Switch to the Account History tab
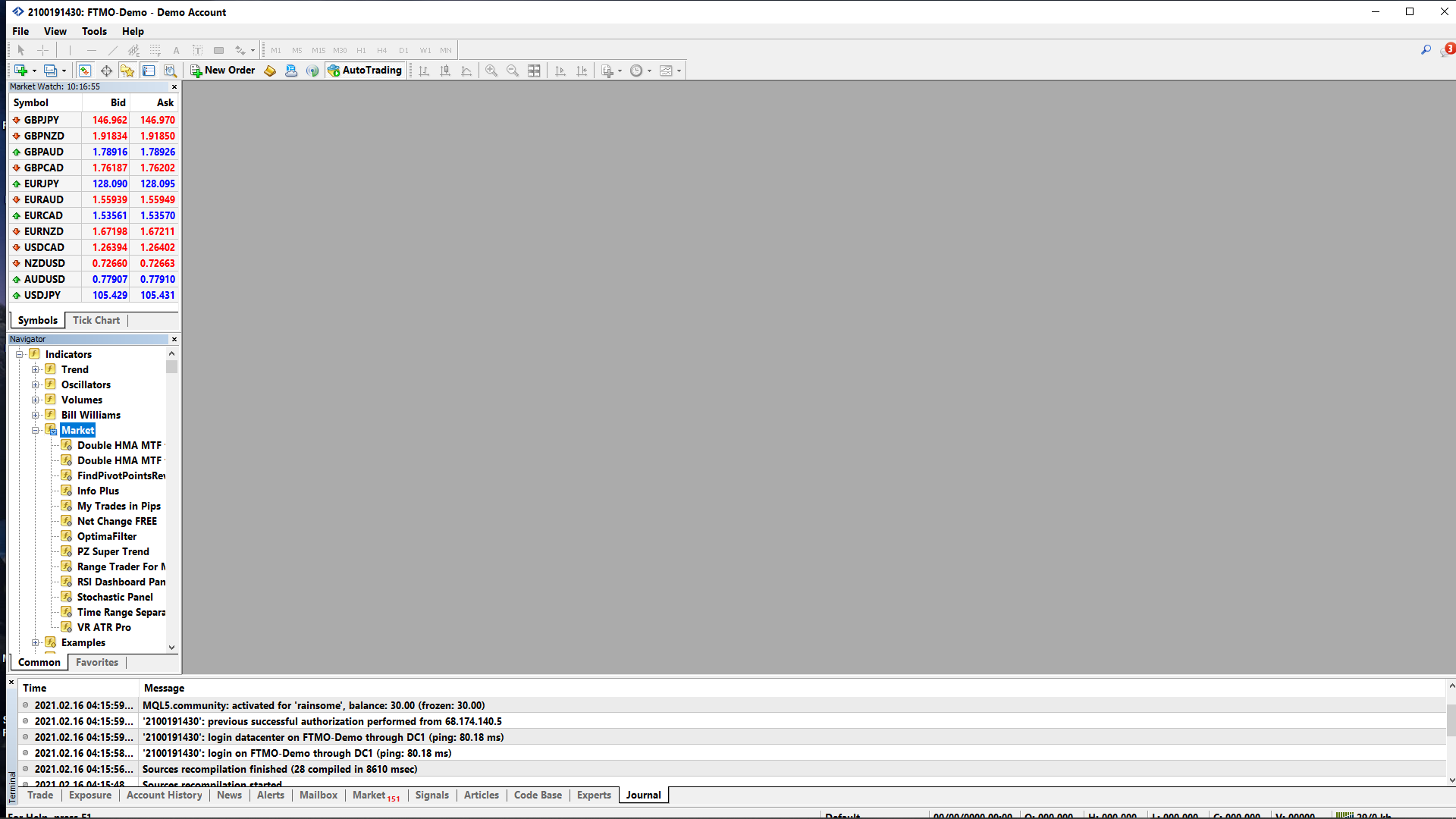The height and width of the screenshot is (819, 1456). click(x=164, y=795)
